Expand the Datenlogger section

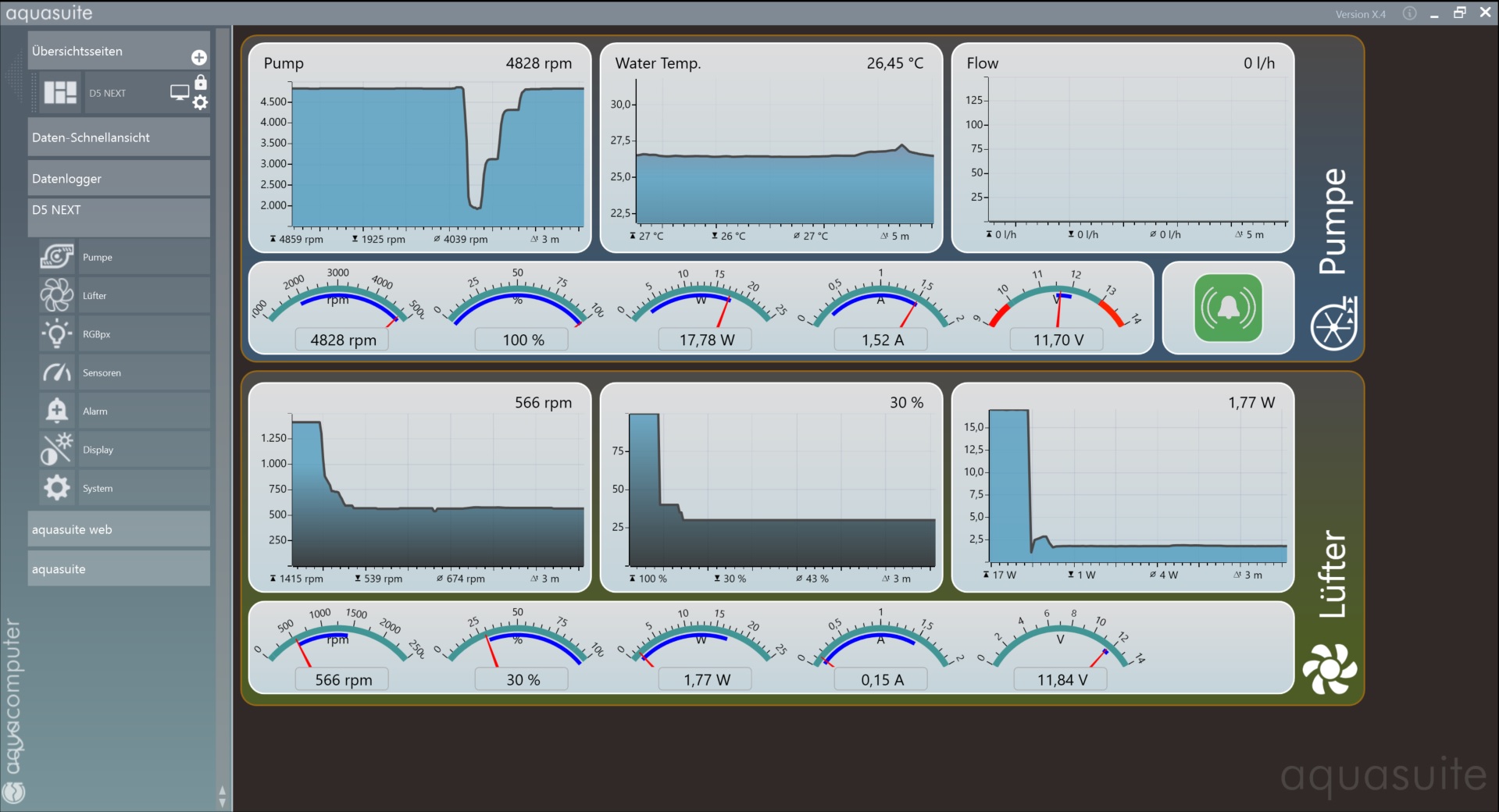point(119,179)
